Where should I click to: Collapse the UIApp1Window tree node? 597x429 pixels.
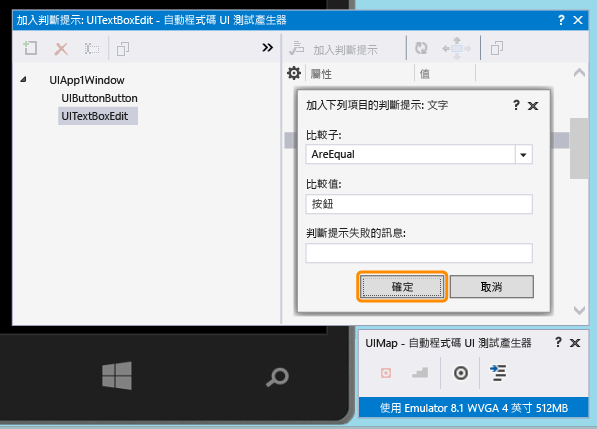24,80
